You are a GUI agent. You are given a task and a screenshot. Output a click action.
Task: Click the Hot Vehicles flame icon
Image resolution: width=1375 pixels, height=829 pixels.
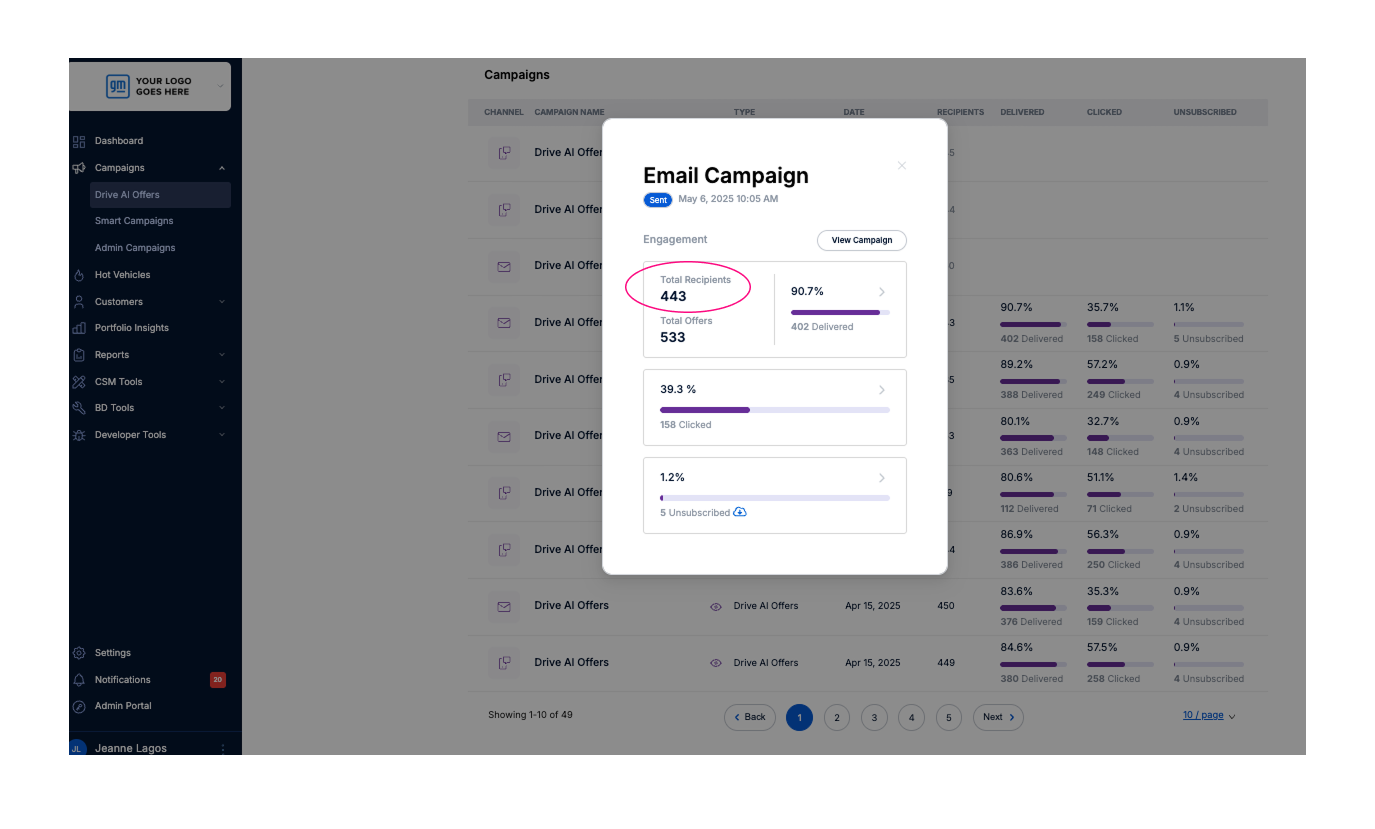tap(79, 275)
